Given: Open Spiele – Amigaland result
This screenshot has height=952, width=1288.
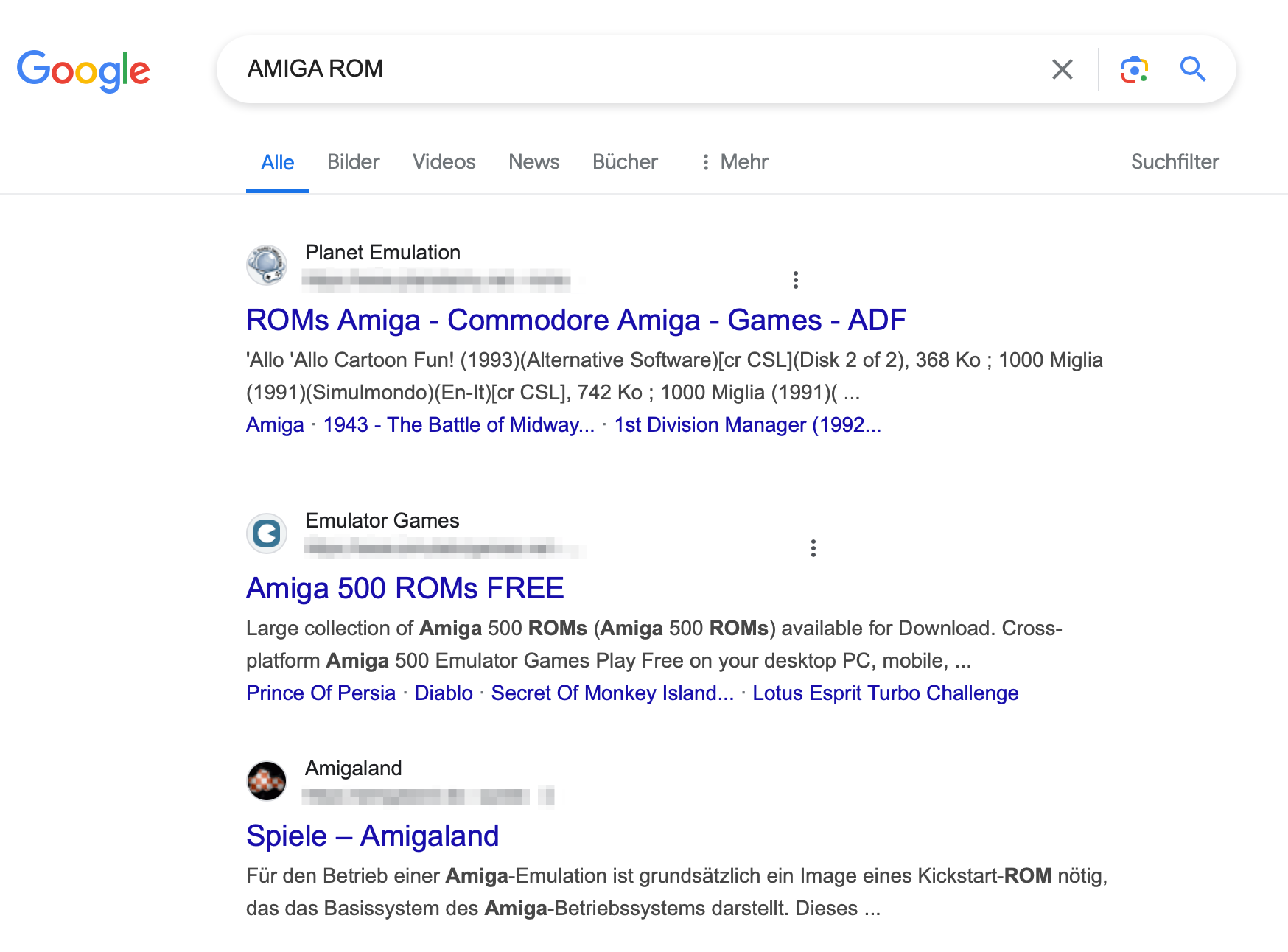Looking at the screenshot, I should coord(373,836).
